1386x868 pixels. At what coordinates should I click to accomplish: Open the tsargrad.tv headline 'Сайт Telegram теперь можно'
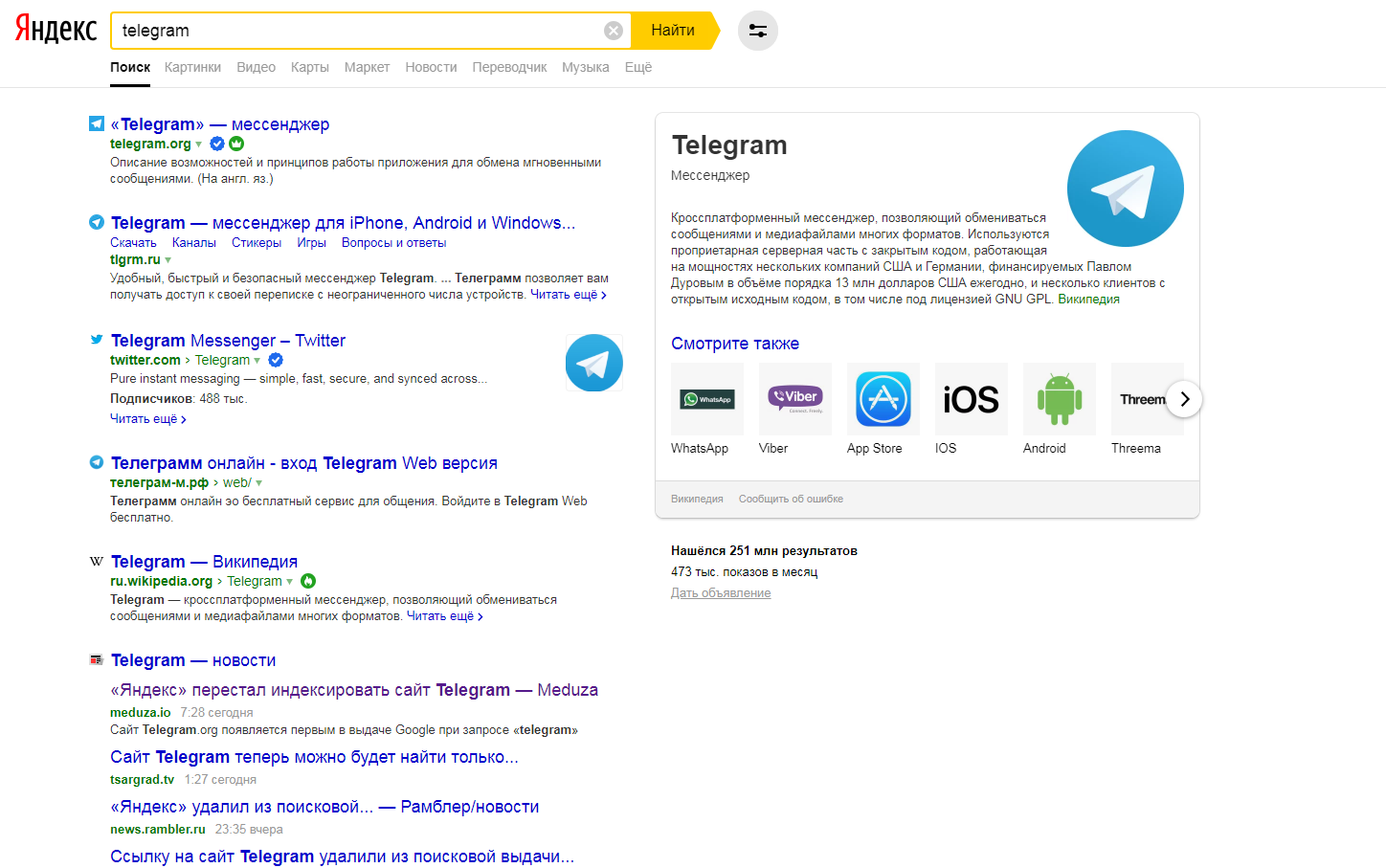pyautogui.click(x=314, y=757)
